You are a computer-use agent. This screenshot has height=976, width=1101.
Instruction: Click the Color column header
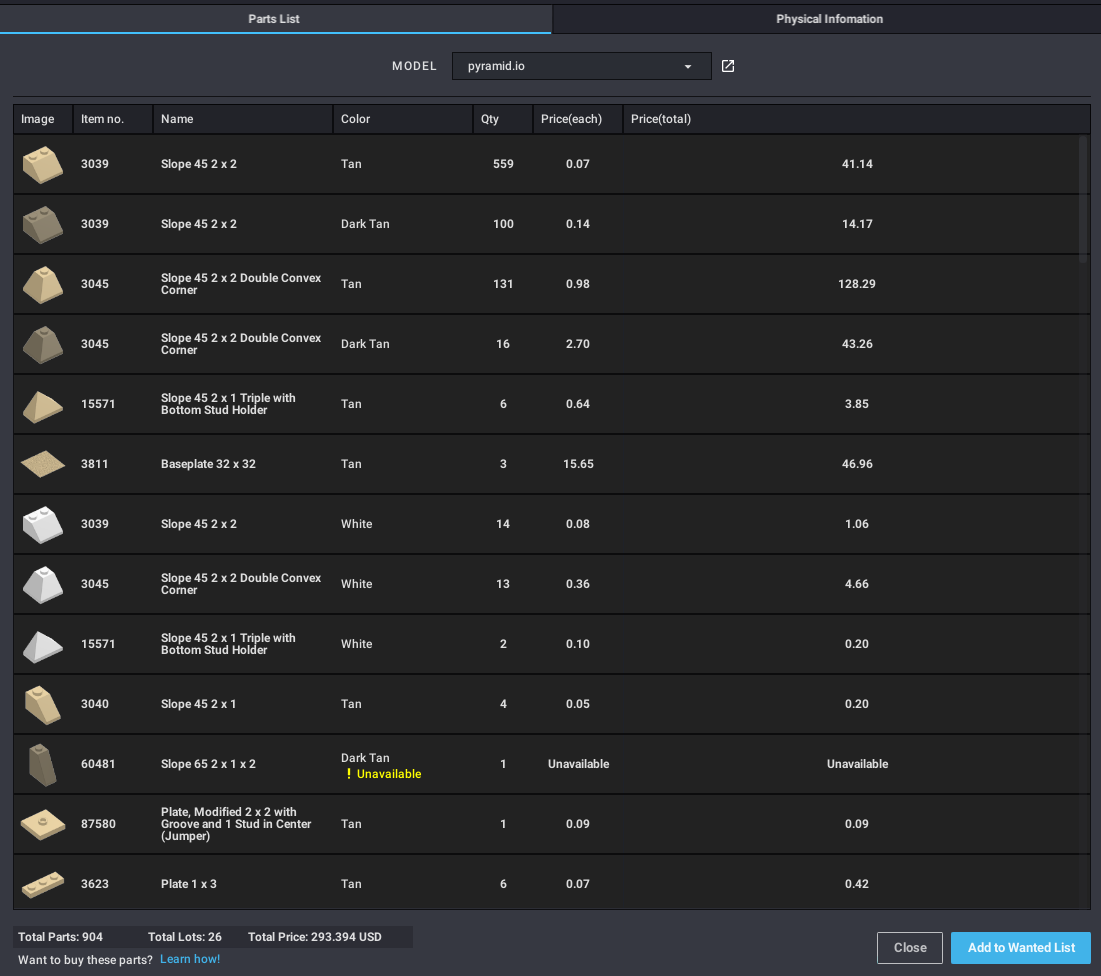coord(355,119)
